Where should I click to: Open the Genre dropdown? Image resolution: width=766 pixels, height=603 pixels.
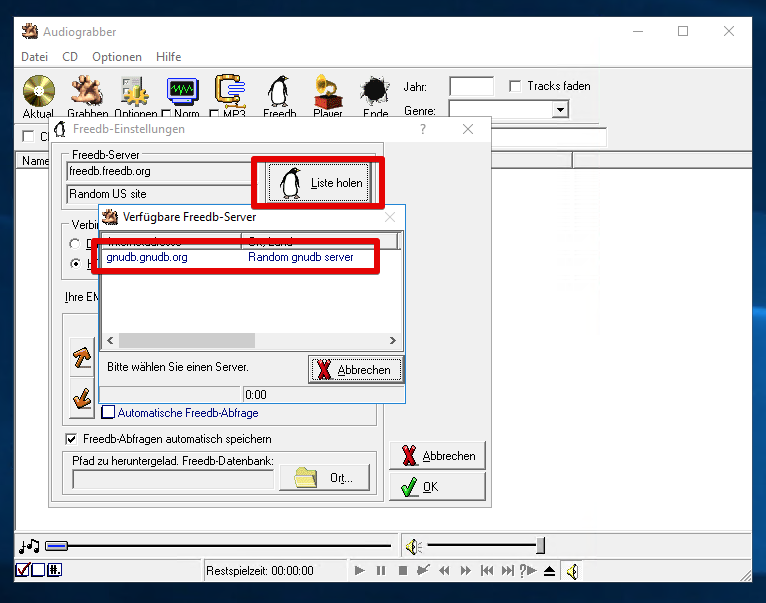[560, 109]
